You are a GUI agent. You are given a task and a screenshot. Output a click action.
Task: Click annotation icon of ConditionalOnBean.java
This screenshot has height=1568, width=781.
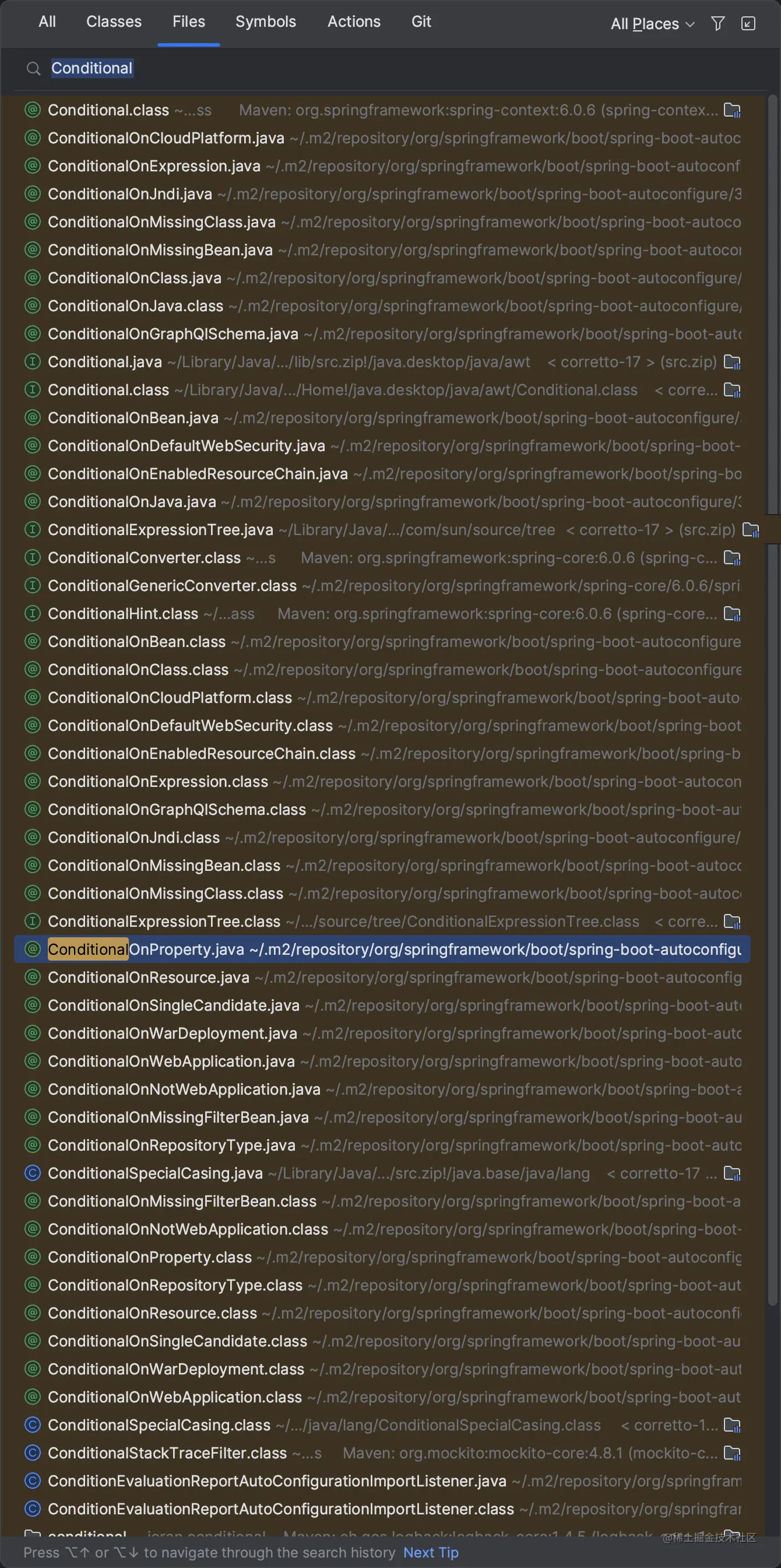coord(32,418)
